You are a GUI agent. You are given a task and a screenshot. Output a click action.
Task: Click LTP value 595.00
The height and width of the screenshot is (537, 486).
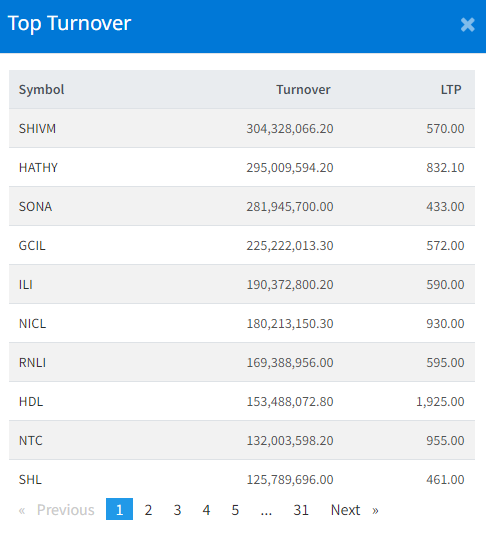coord(445,363)
